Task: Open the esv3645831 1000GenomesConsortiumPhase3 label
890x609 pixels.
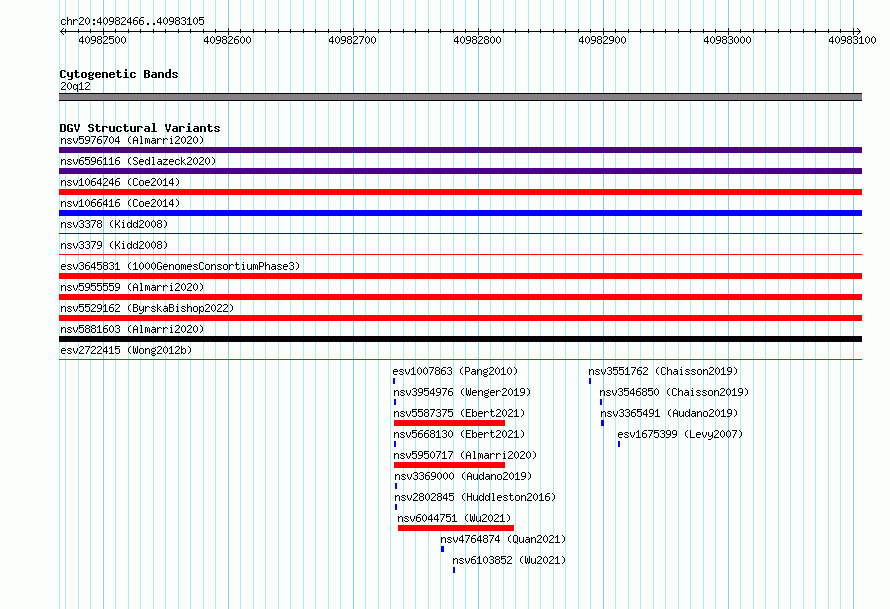Action: [x=180, y=266]
